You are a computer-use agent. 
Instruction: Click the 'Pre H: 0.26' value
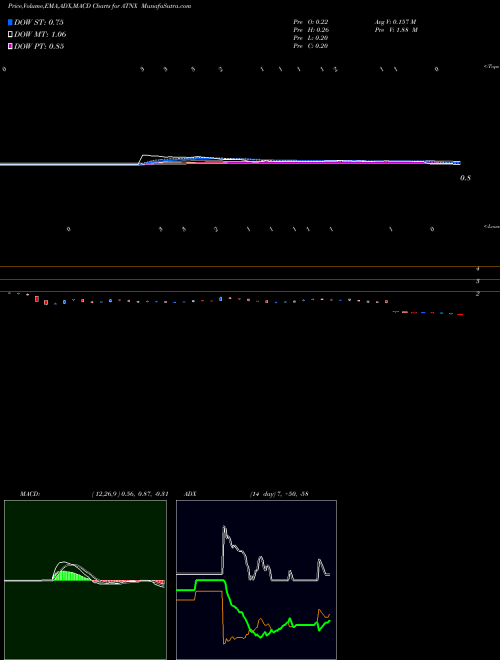tap(311, 30)
